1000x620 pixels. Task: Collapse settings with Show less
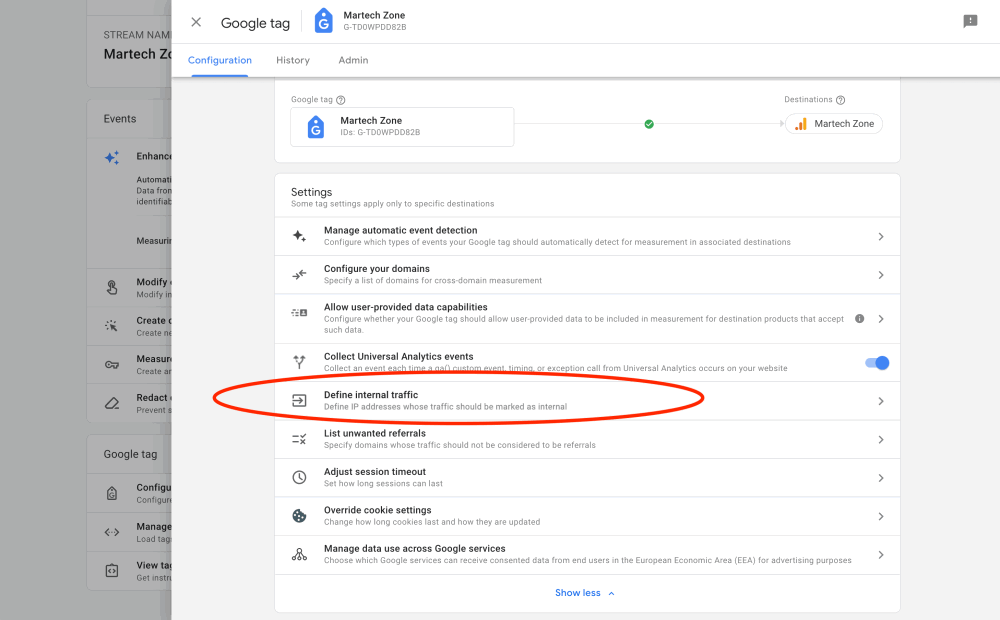(x=585, y=593)
